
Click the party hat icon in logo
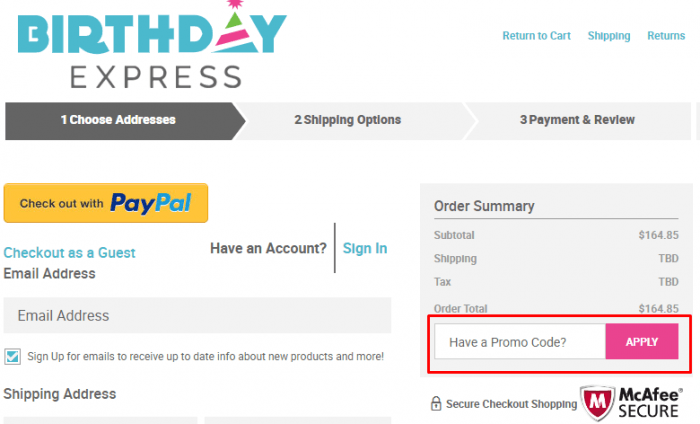coord(237,26)
